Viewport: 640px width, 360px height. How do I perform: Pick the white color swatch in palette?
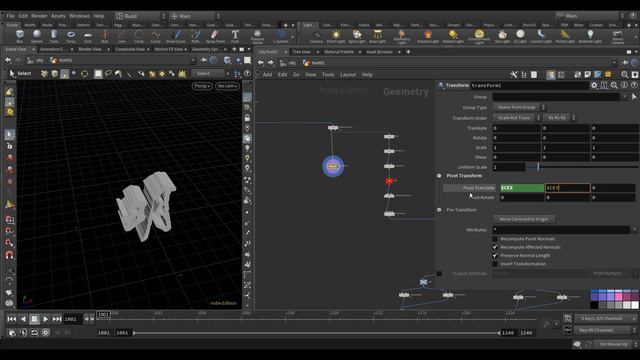(x=635, y=304)
